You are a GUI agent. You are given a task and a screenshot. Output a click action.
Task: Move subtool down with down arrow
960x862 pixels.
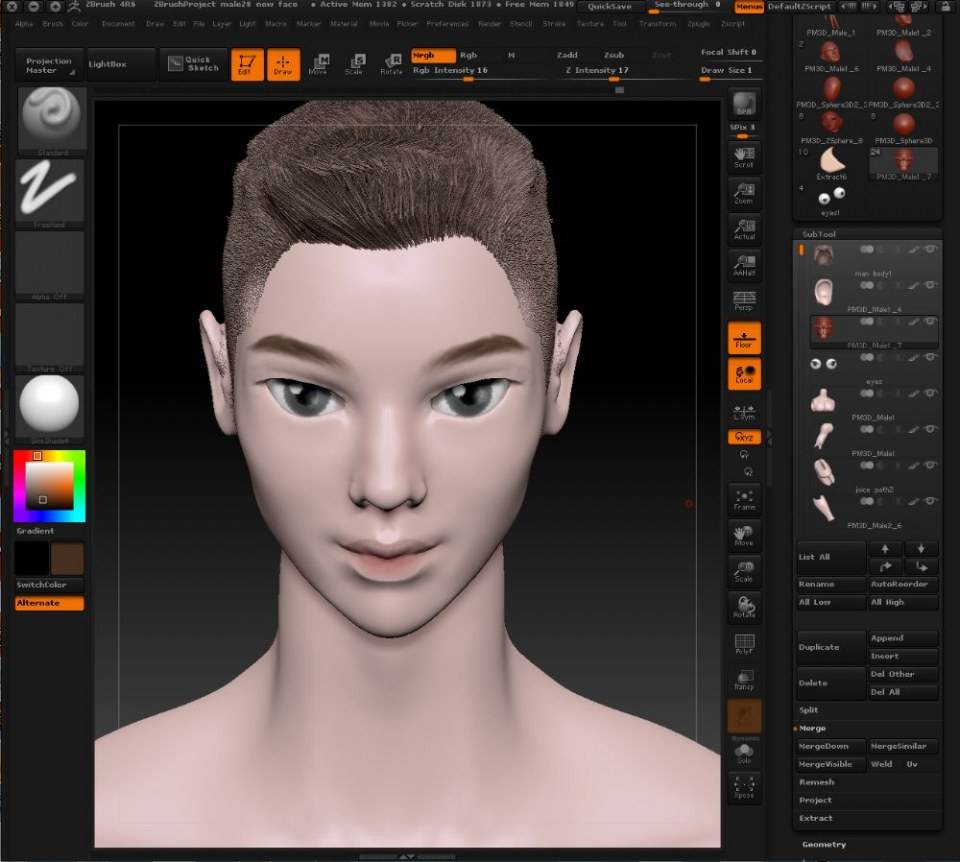[x=921, y=549]
